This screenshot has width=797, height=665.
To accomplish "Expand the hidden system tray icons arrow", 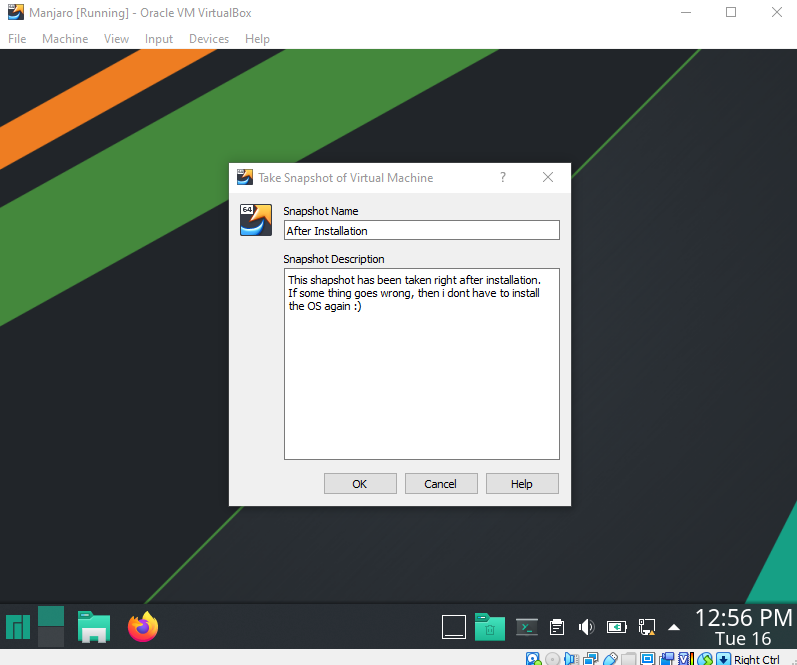I will click(674, 627).
